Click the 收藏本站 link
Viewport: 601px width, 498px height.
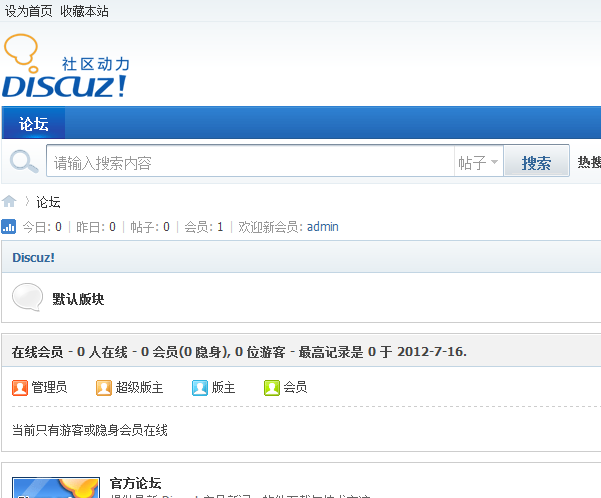coord(85,11)
